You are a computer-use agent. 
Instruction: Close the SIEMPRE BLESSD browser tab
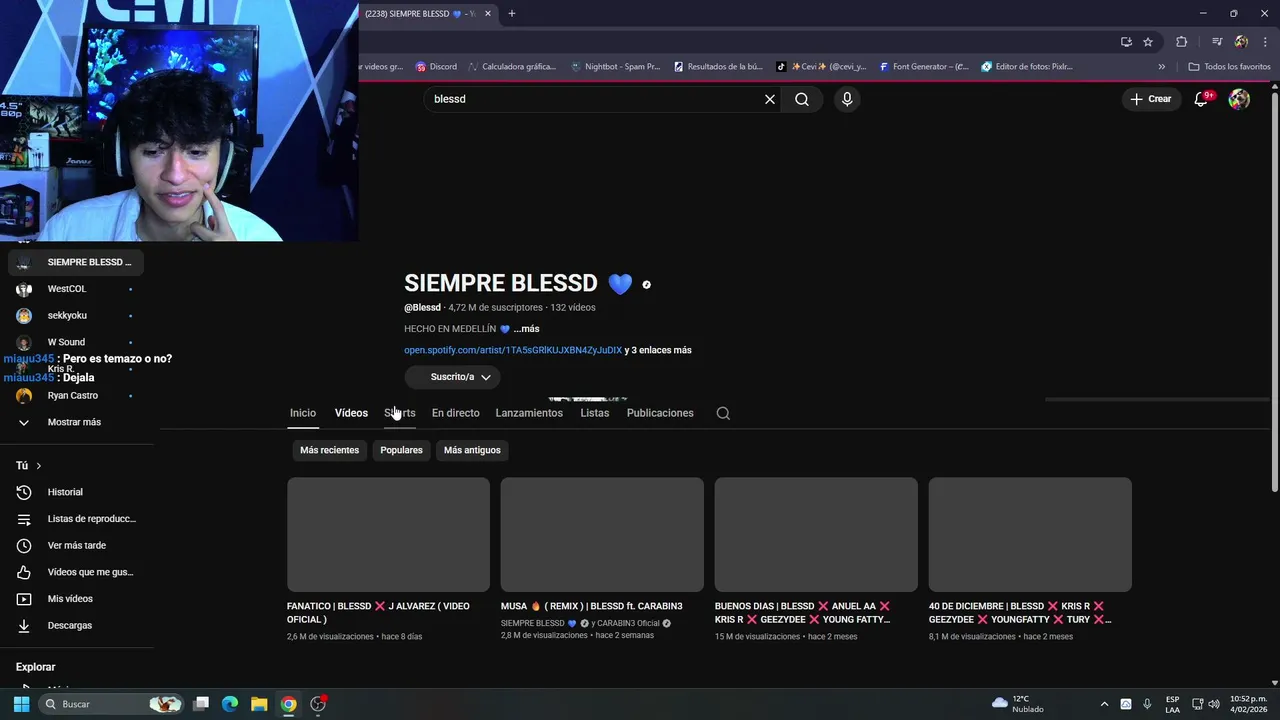[x=488, y=14]
